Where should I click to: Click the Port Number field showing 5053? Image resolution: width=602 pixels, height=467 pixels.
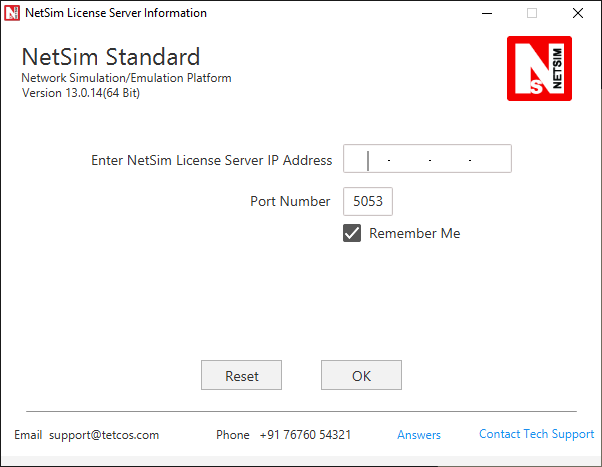pos(368,201)
